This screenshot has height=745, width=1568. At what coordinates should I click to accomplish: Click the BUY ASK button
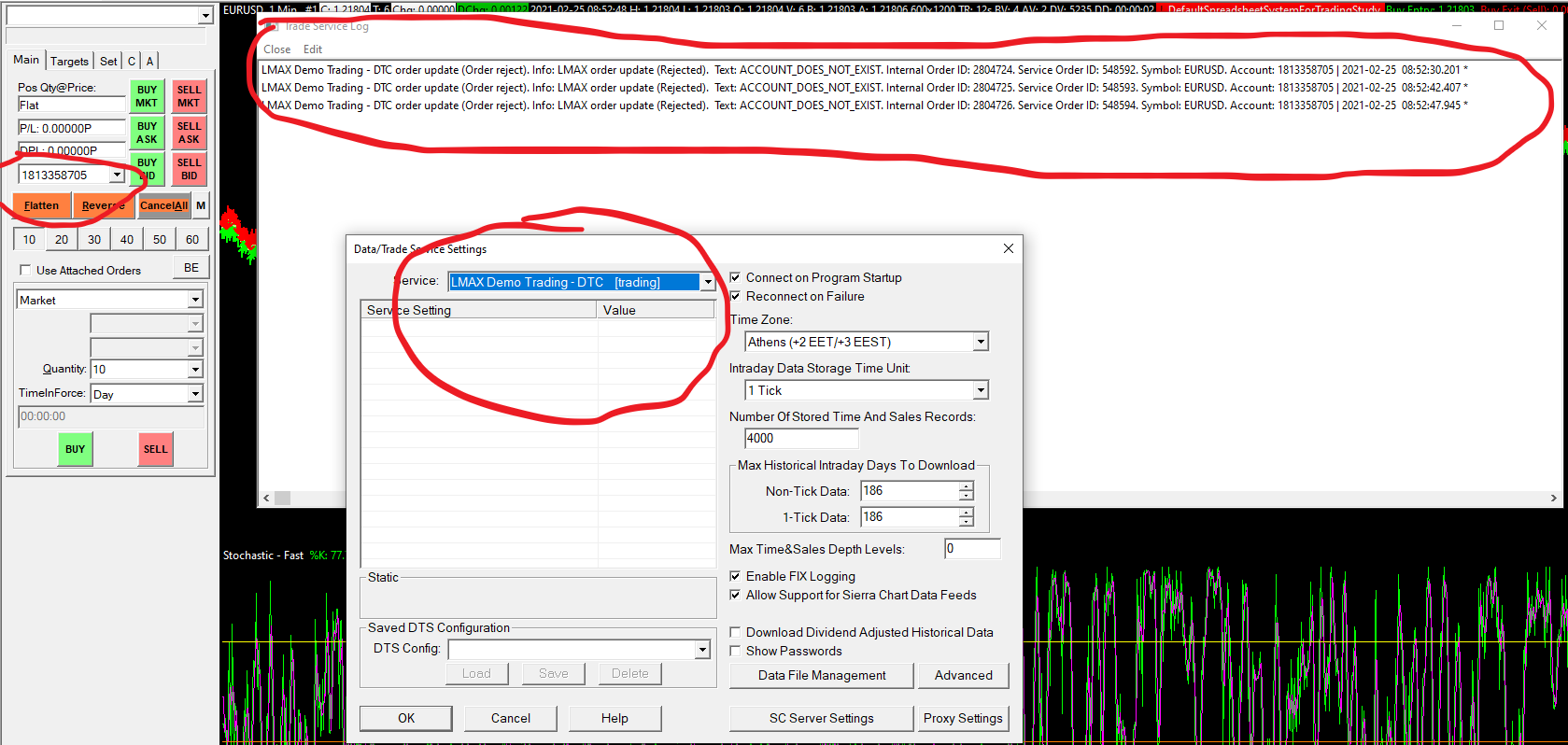[147, 133]
